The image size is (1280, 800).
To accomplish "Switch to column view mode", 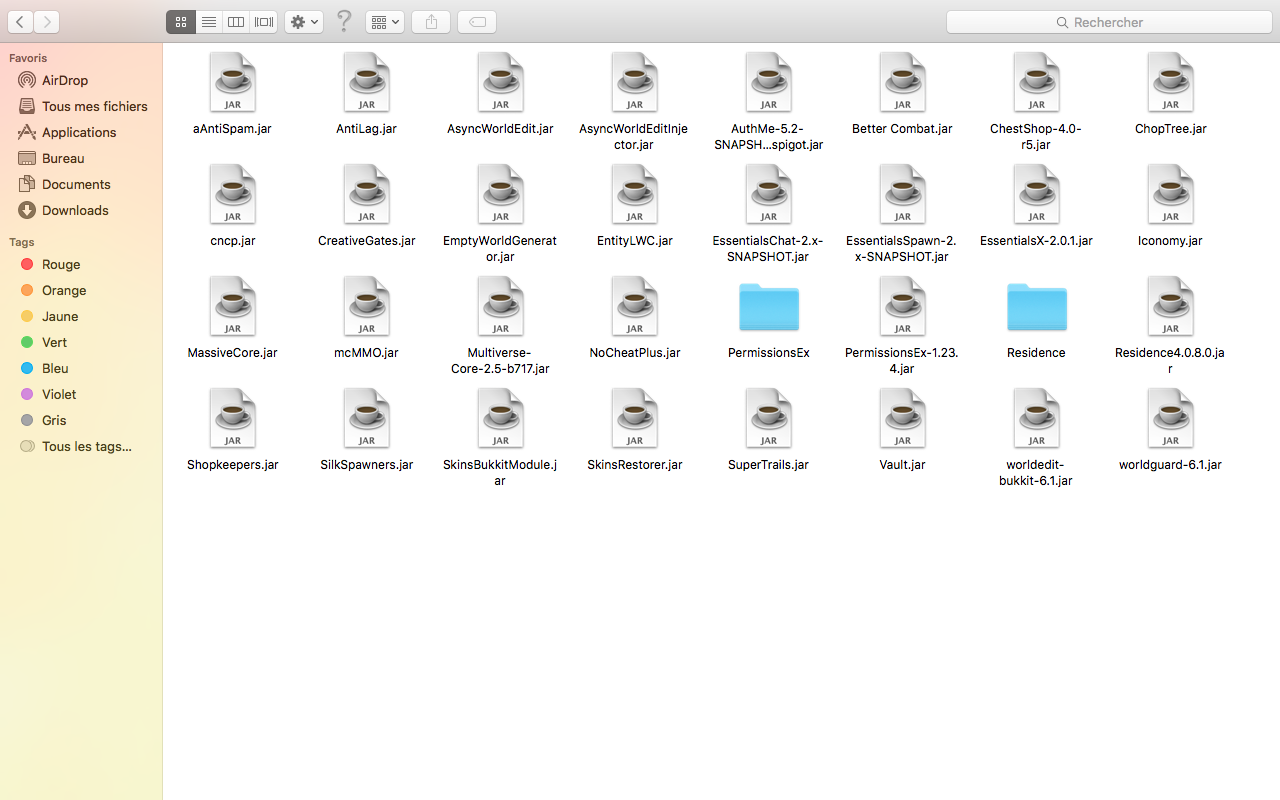I will (x=236, y=22).
